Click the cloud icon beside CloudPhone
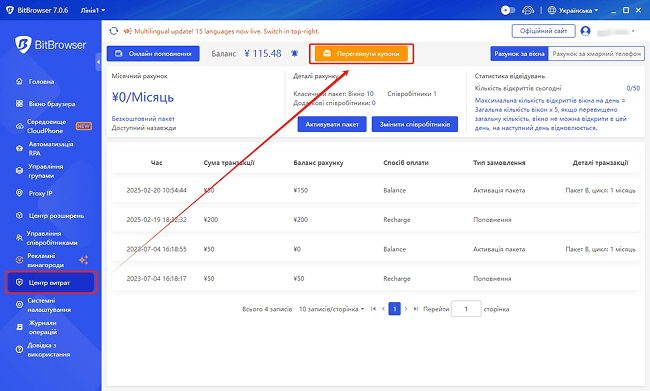Image resolution: width=650 pixels, height=391 pixels. (19, 126)
